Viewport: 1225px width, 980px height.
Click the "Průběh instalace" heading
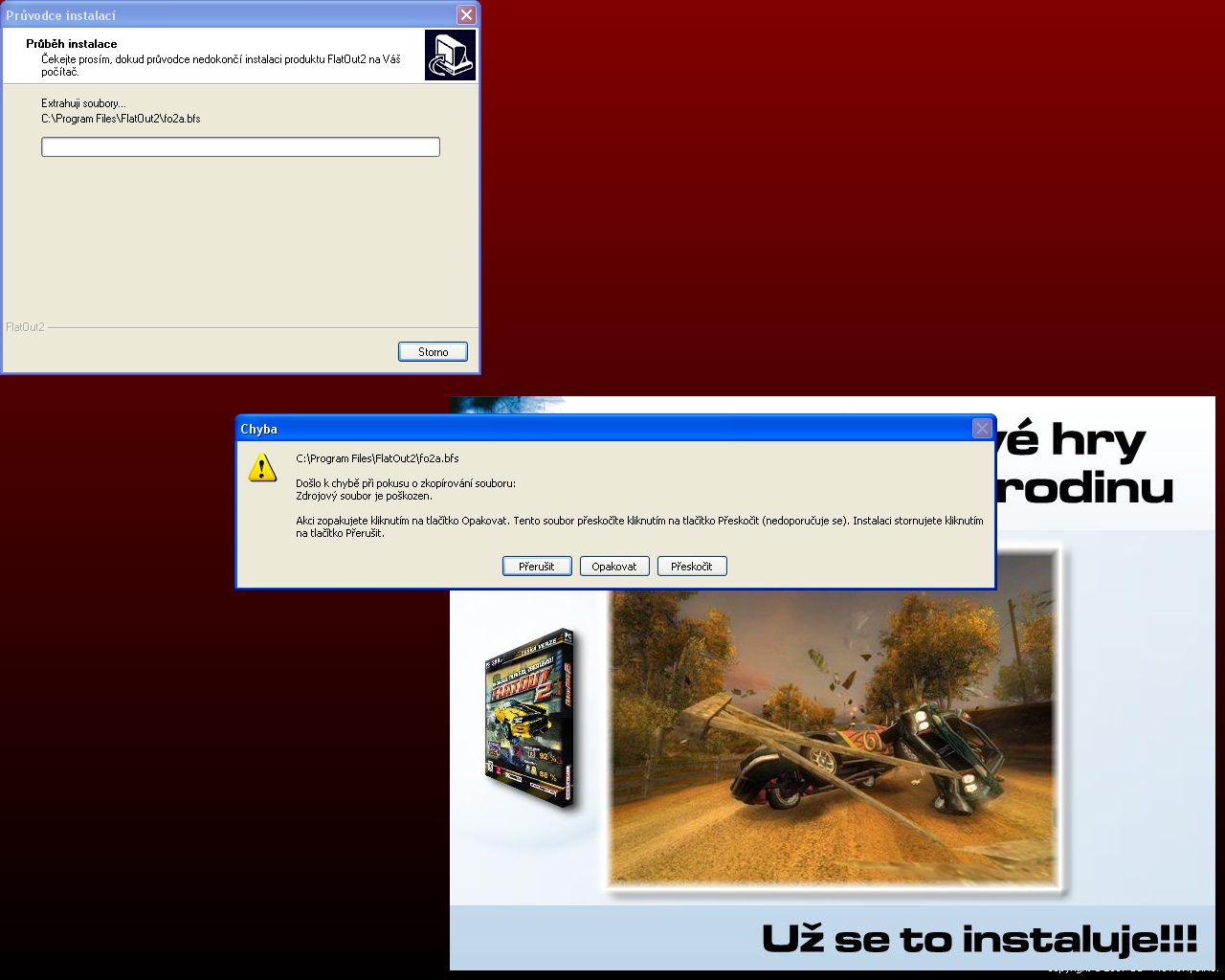72,44
